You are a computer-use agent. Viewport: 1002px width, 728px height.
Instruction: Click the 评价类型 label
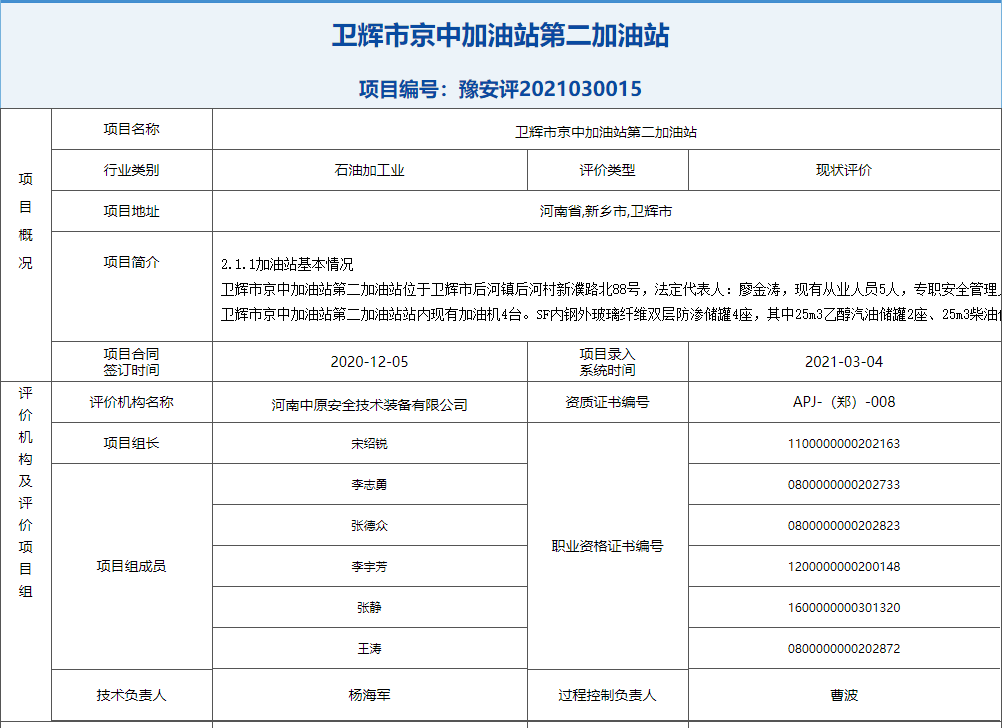point(607,170)
